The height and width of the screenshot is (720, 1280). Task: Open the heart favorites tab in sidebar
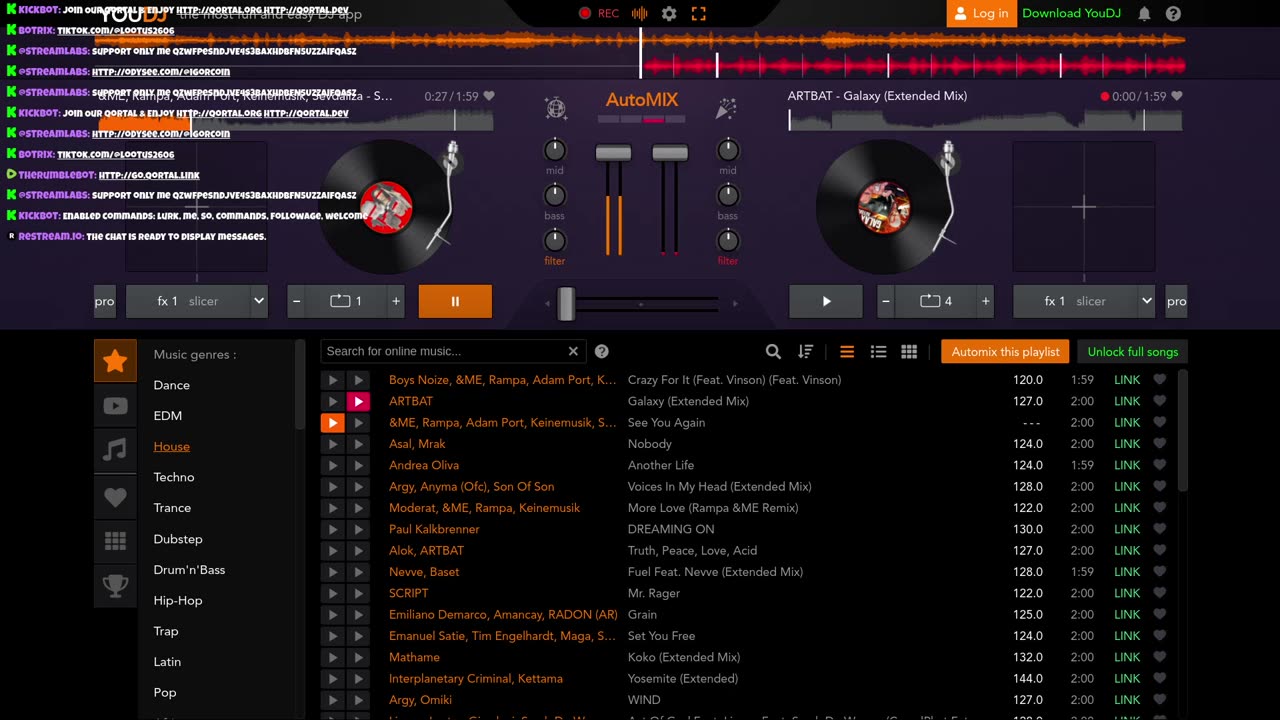pyautogui.click(x=115, y=496)
